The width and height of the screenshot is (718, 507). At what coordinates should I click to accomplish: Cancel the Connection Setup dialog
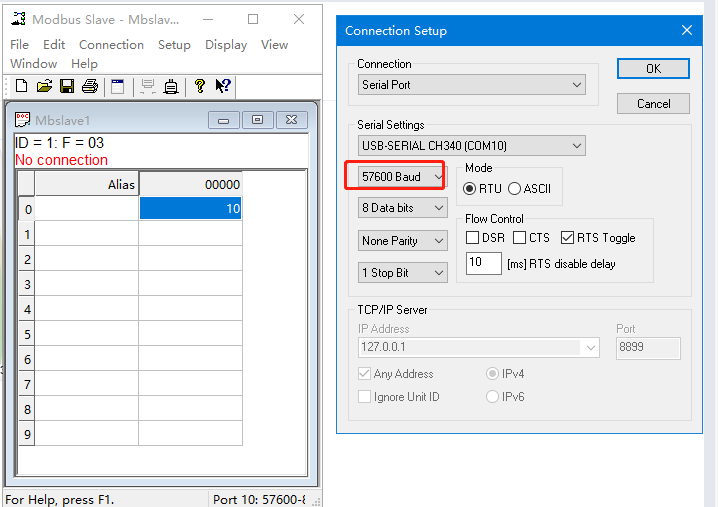tap(653, 104)
